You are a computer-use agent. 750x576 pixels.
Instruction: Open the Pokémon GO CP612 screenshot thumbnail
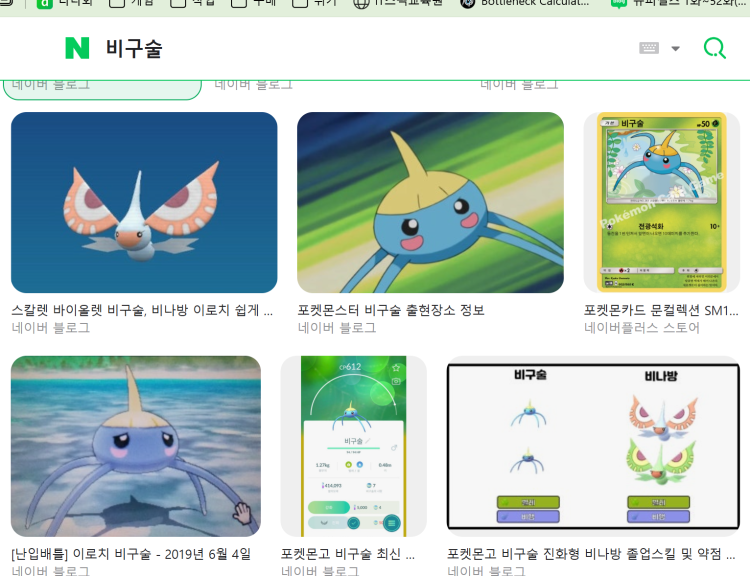[x=353, y=446]
